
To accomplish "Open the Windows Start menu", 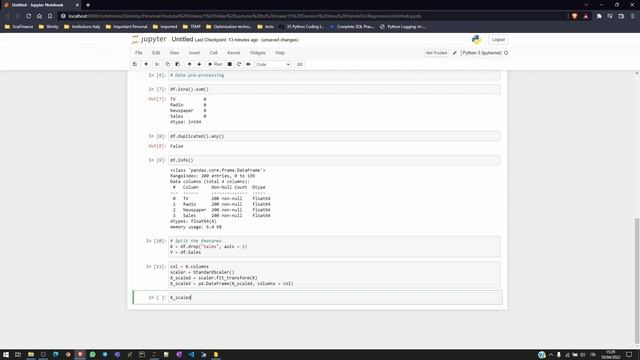I will pyautogui.click(x=6, y=355).
